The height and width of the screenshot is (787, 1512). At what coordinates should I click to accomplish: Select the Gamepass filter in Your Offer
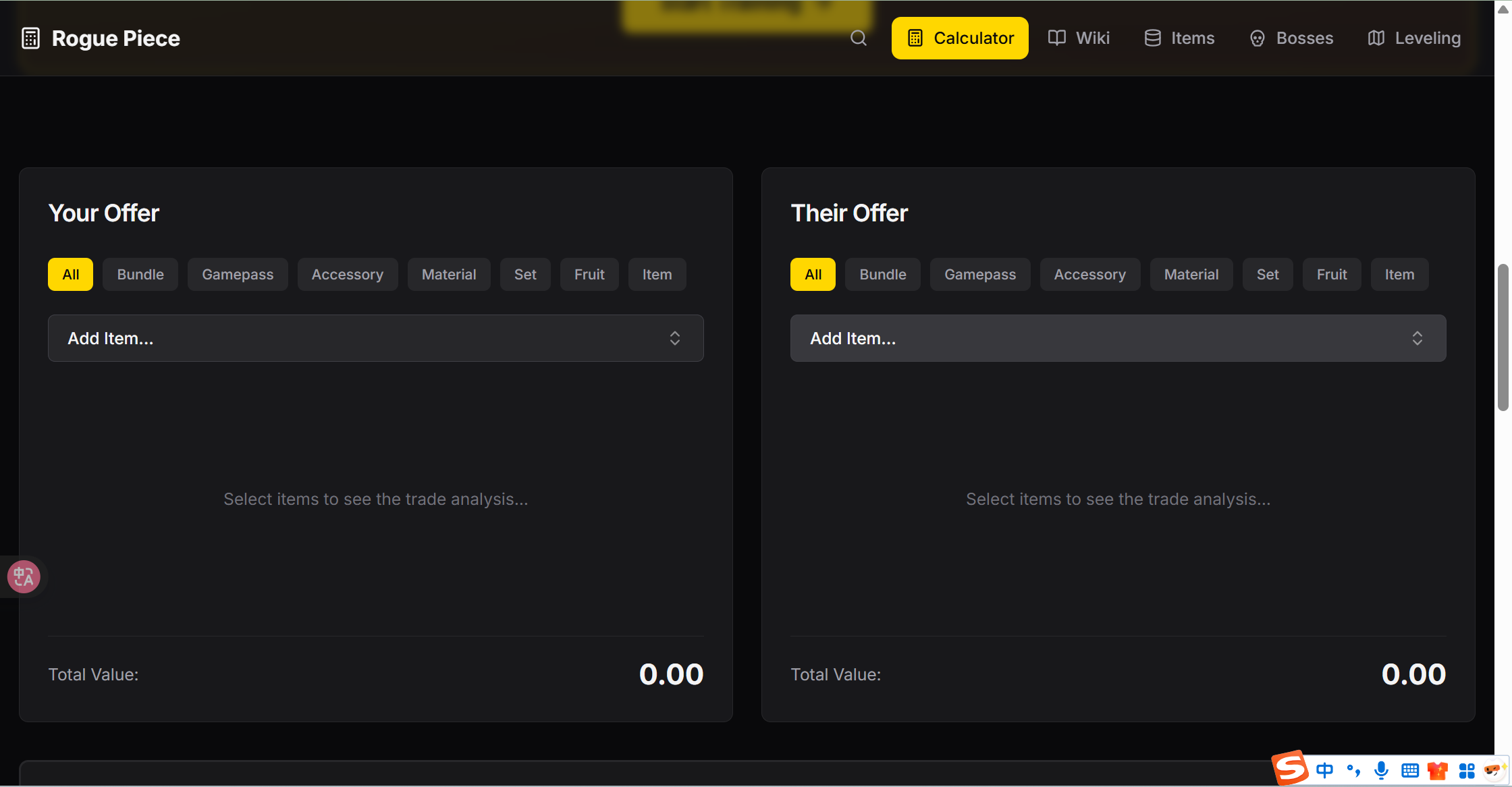click(238, 274)
